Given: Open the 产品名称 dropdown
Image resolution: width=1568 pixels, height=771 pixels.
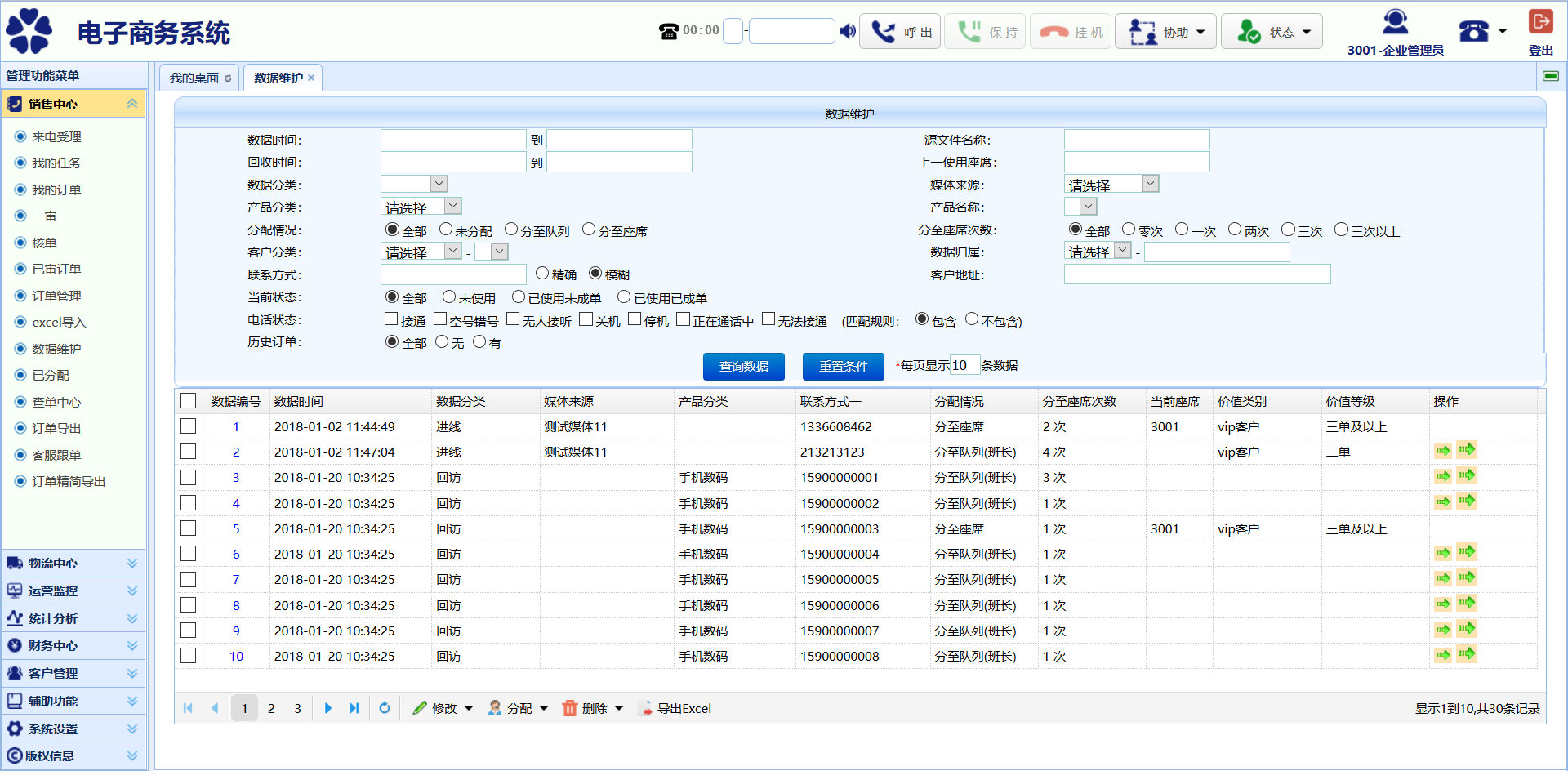Looking at the screenshot, I should (1080, 206).
